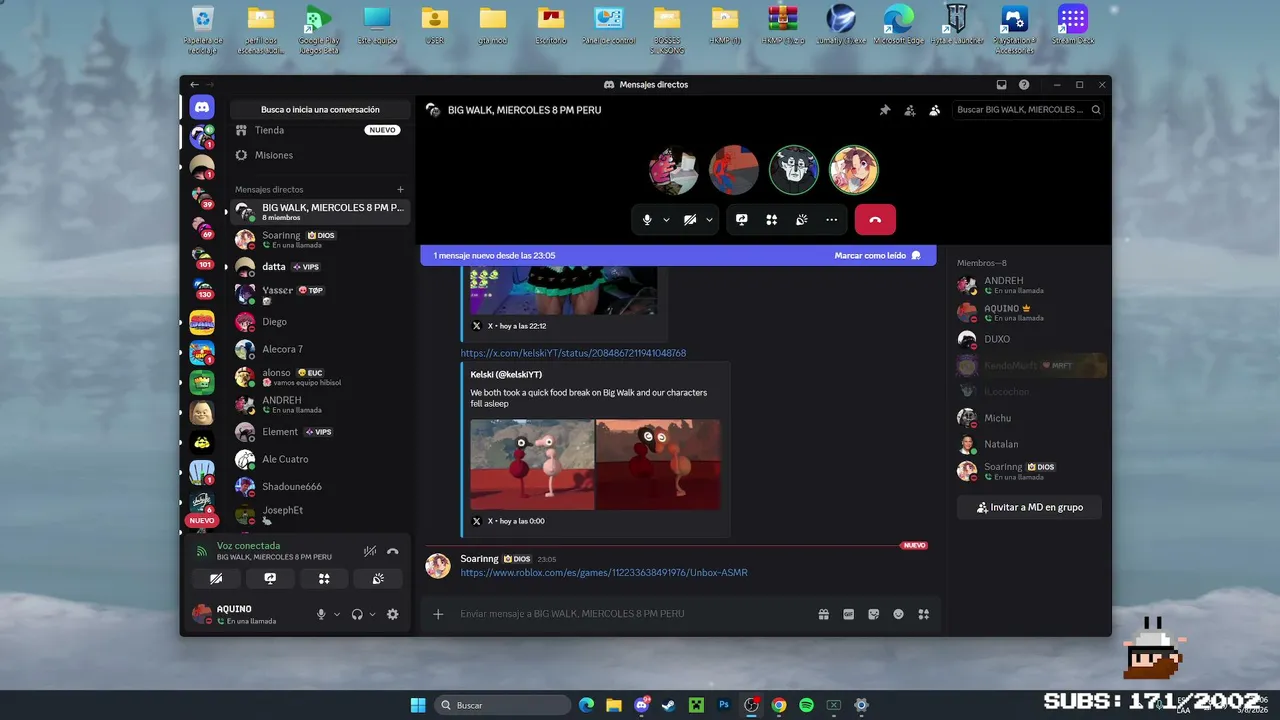Screen dimensions: 1280x720
Task: Click the pinned messages pin icon
Action: [884, 110]
